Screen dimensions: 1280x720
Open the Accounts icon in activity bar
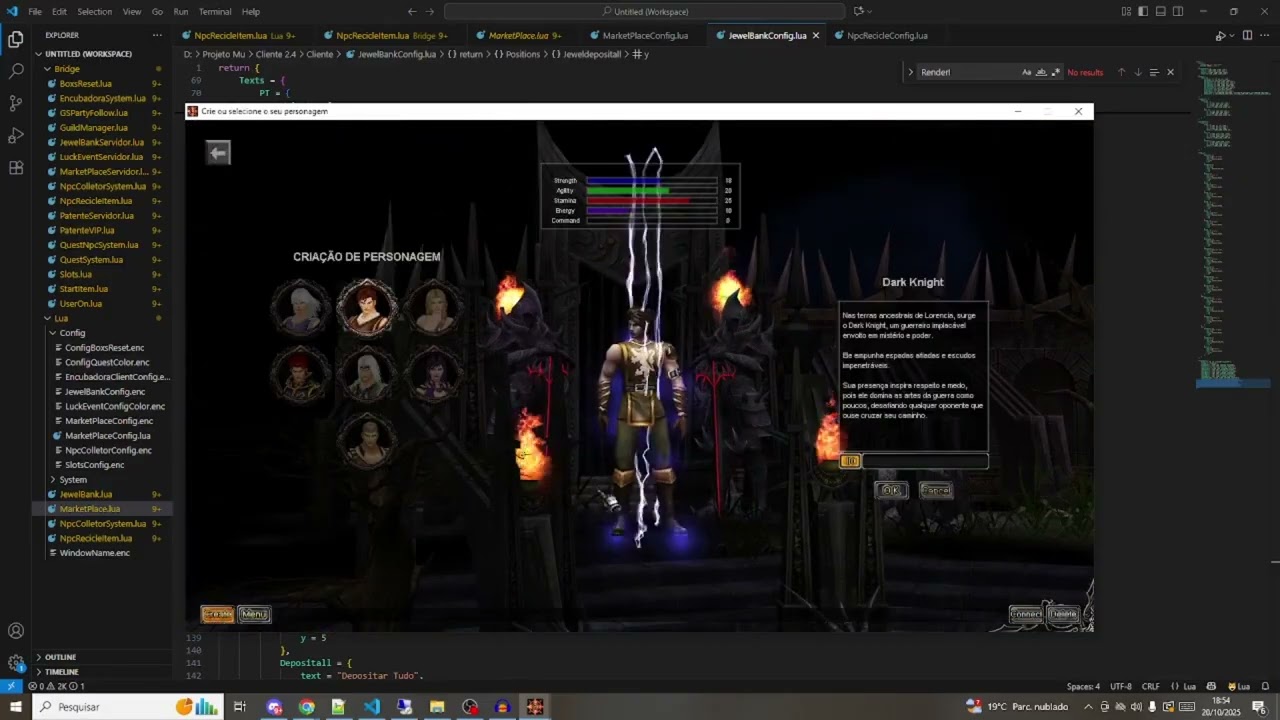tap(16, 631)
